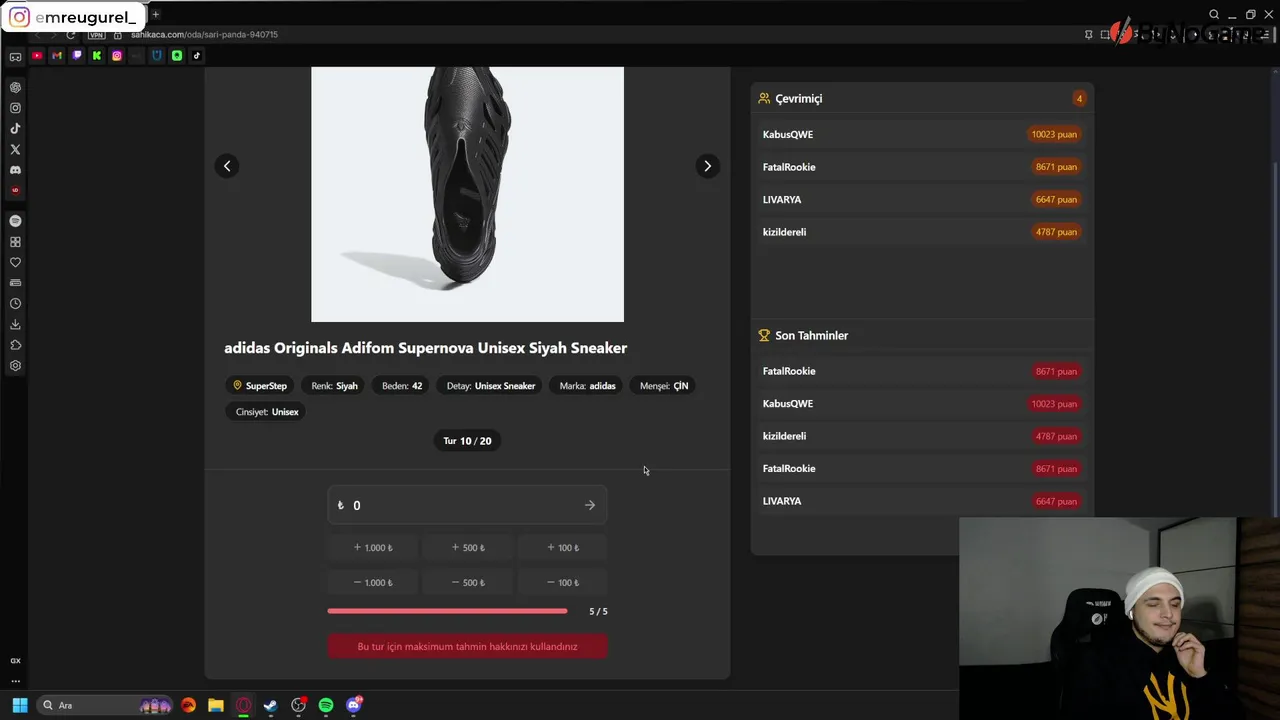Click KabusQWE row in Son Tahminler
The width and height of the screenshot is (1280, 720).
tap(921, 404)
